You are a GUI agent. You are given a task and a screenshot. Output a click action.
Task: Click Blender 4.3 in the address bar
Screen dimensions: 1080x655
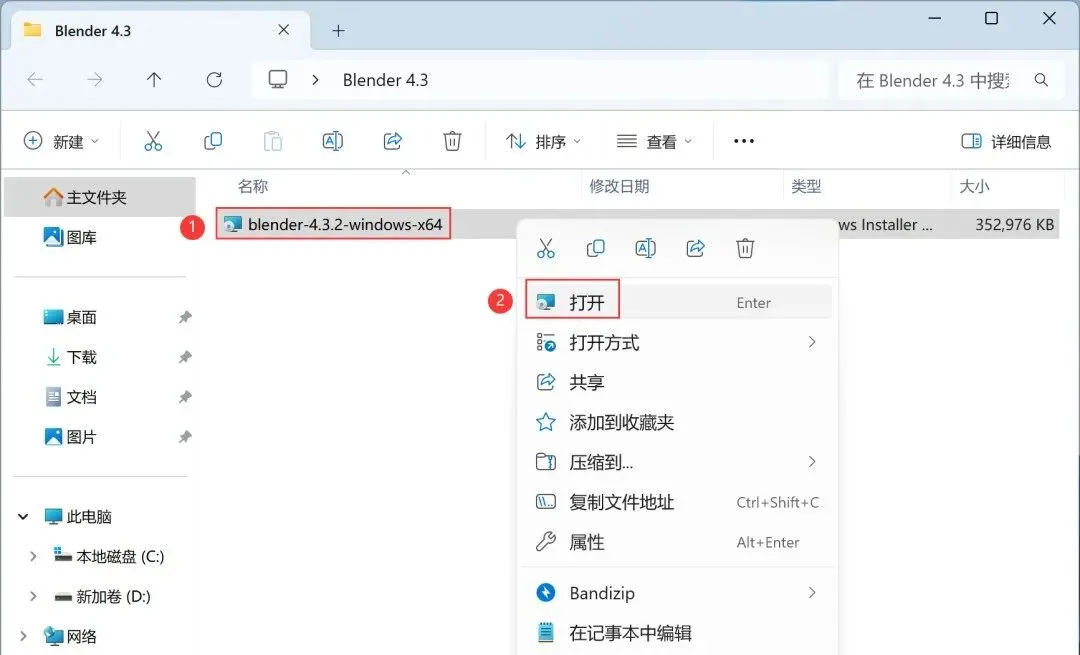(385, 81)
